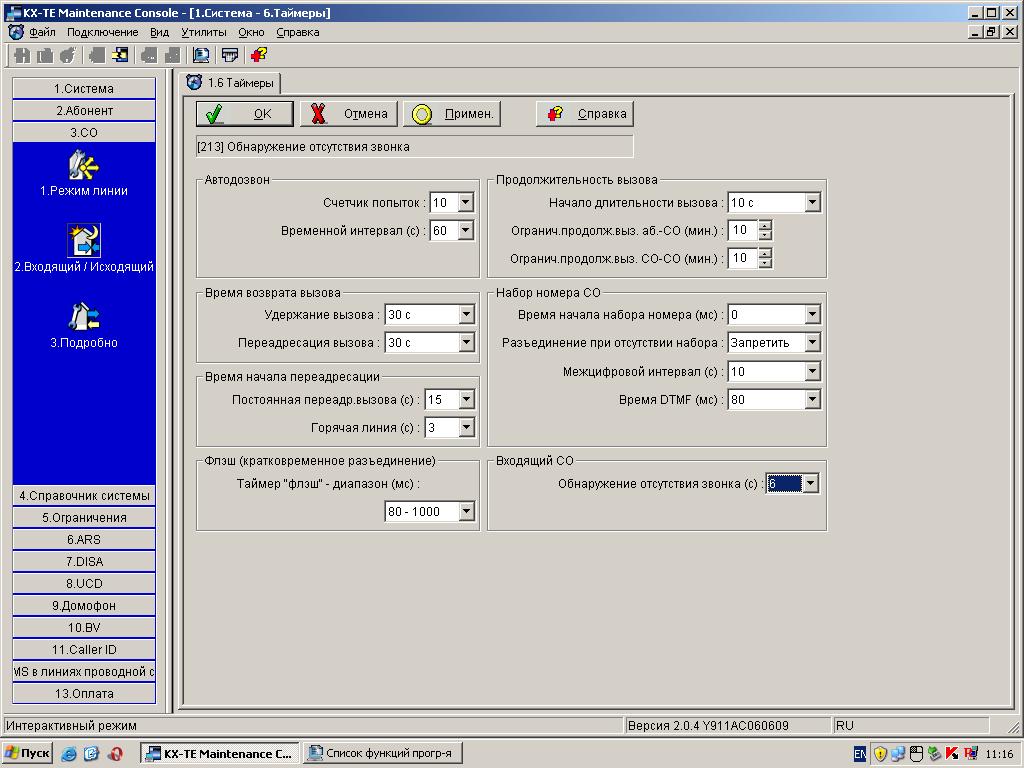1024x768 pixels.
Task: Expand the Межцифровой интервал (с) dropdown
Action: click(812, 372)
